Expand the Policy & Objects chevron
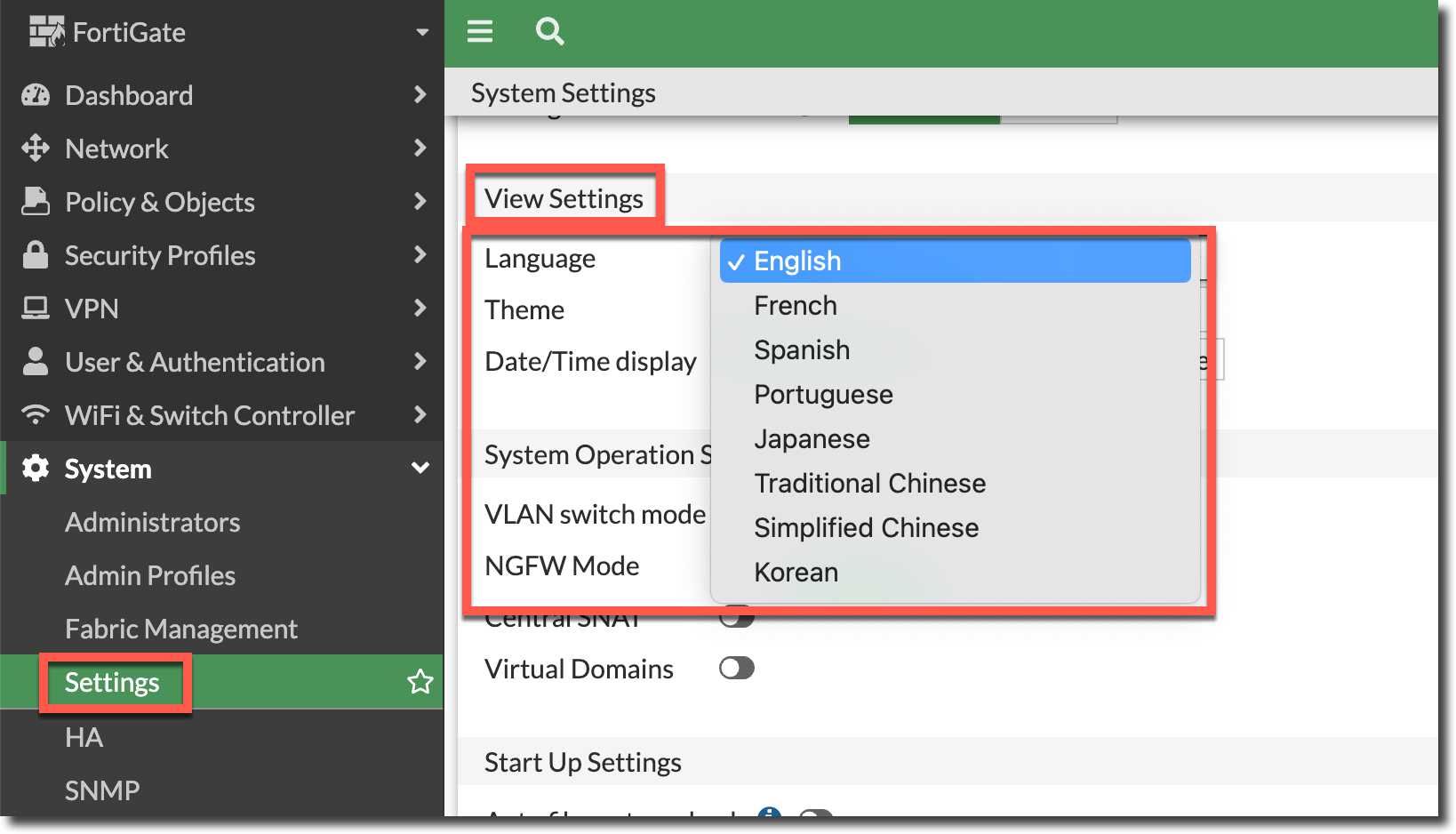This screenshot has height=834, width=1456. [x=420, y=202]
